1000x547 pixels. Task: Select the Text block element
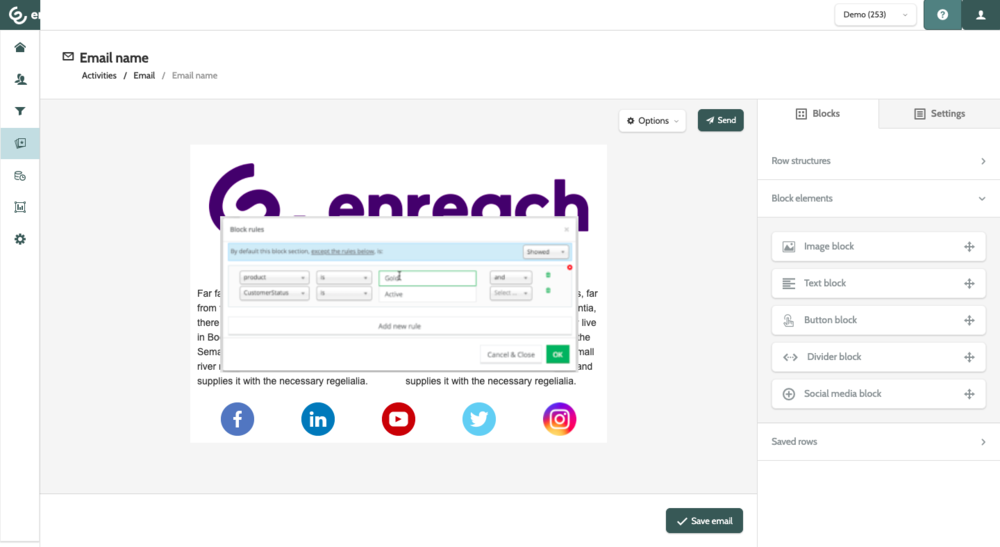coord(879,284)
